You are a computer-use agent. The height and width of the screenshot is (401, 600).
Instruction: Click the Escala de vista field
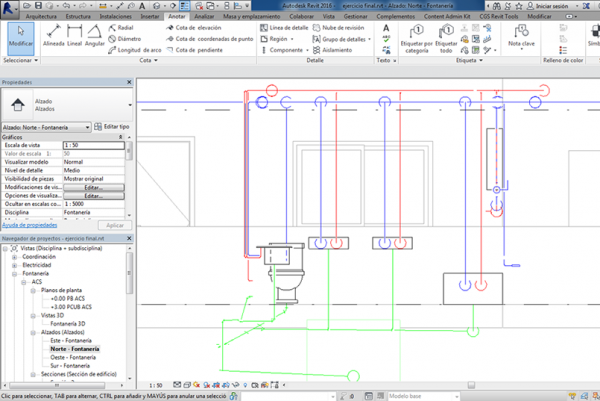tap(93, 145)
